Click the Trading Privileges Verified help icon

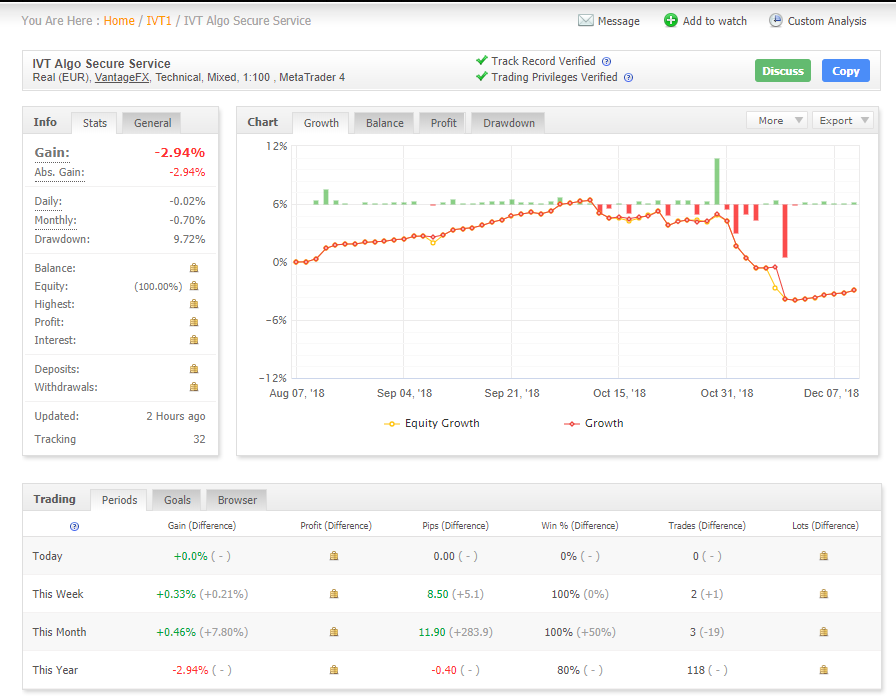pyautogui.click(x=628, y=78)
